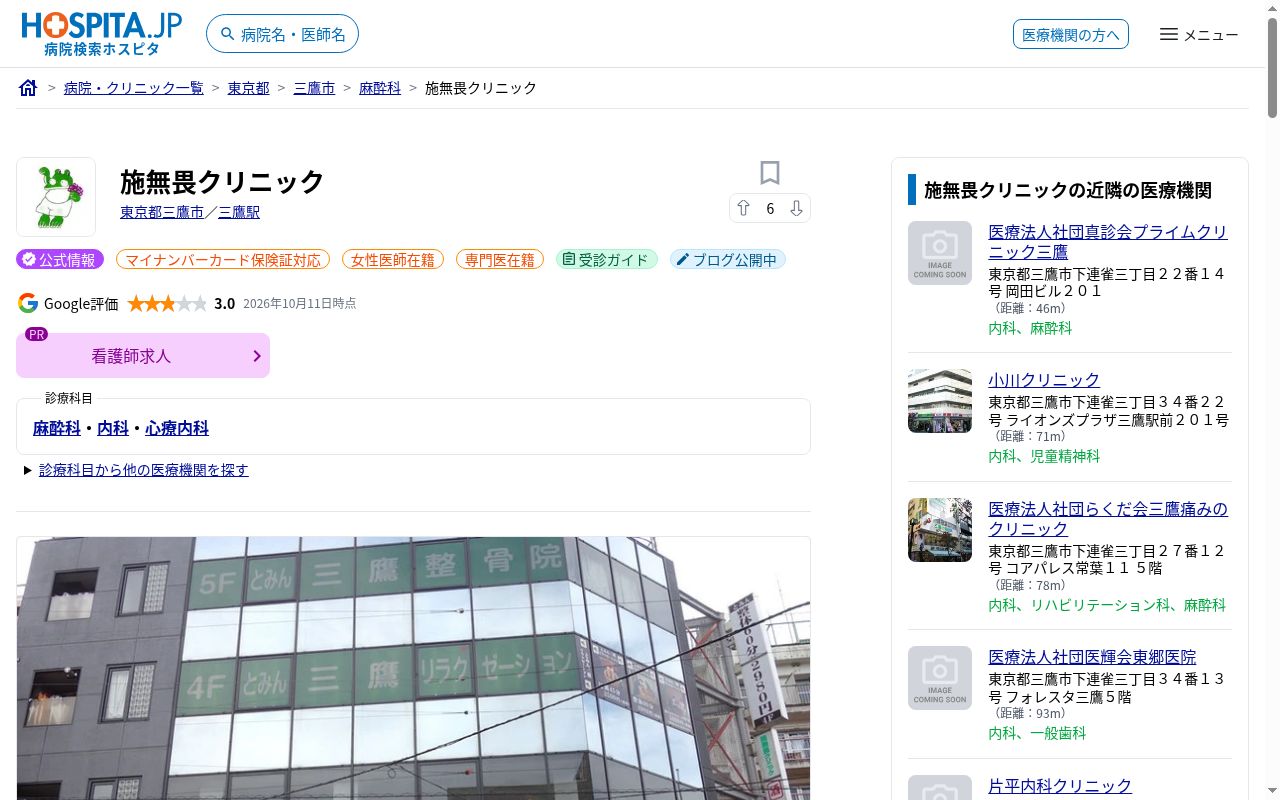Screen dimensions: 1280x800
Task: Open 小川クリニック link
Action: coord(1044,380)
